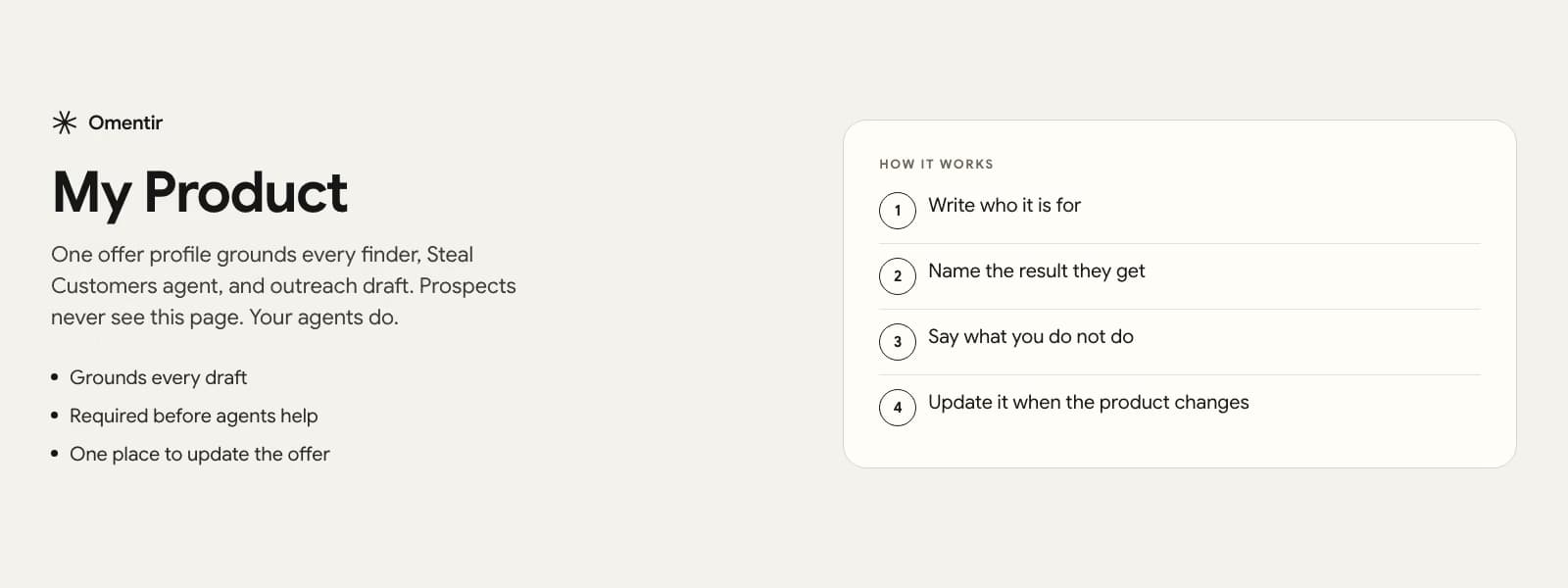Click the step 4 circle icon
Image resolution: width=1568 pixels, height=588 pixels.
pos(897,407)
